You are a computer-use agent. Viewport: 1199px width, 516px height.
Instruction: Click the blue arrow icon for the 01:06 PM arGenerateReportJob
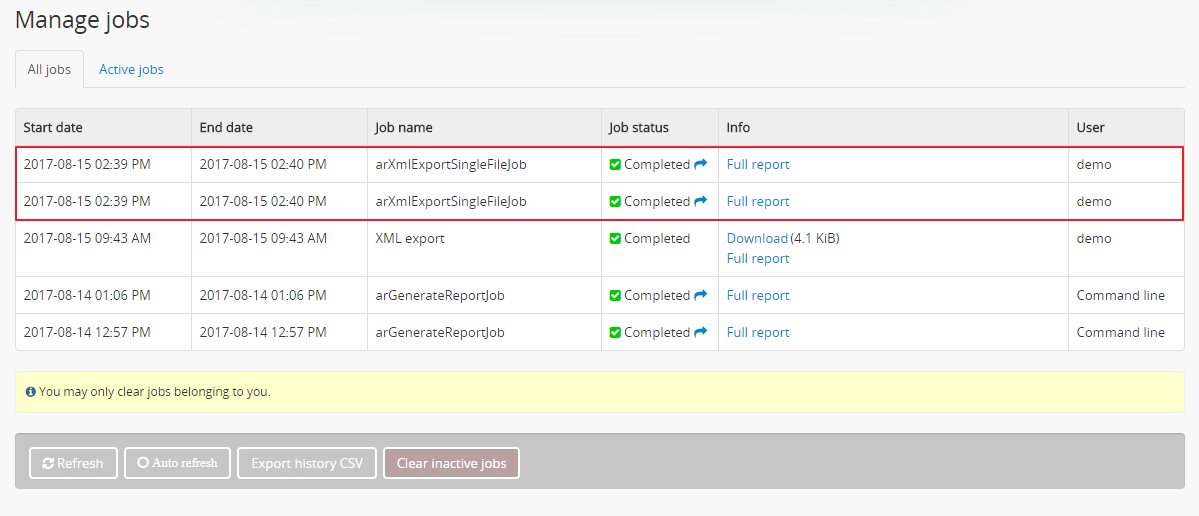click(700, 295)
